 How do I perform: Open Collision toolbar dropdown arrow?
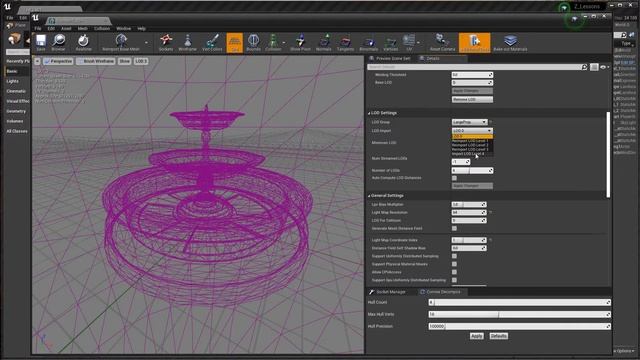(284, 42)
